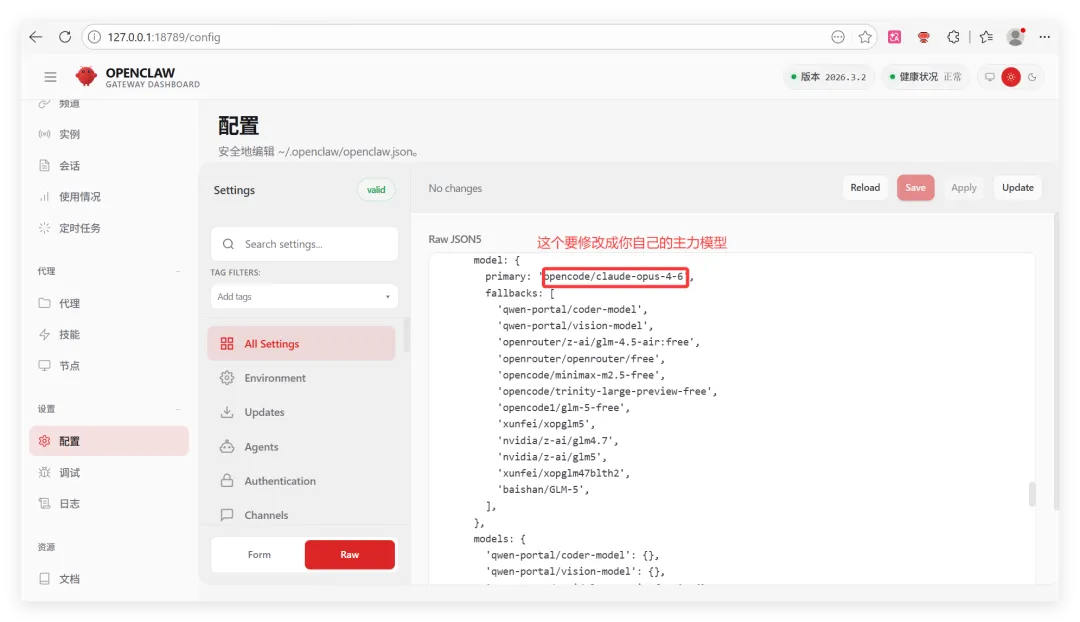
Task: Bookmark this page with the star icon
Action: point(865,37)
